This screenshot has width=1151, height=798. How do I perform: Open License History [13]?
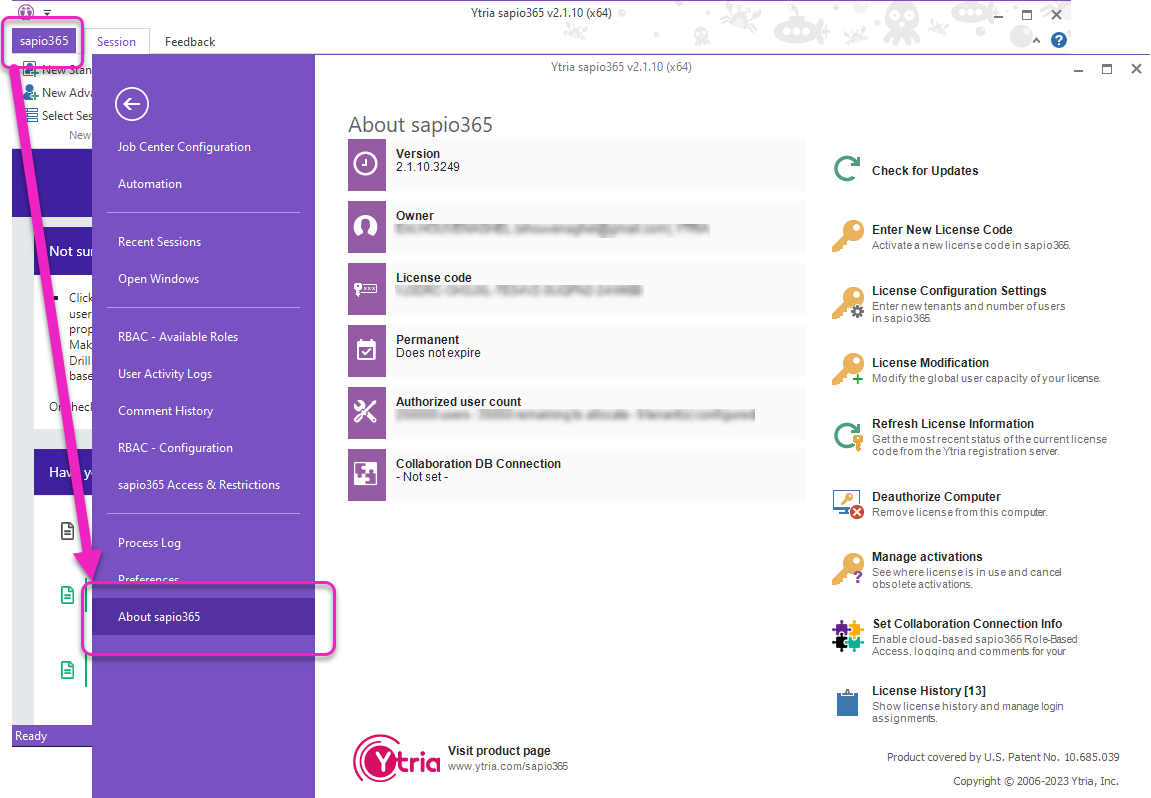pos(929,691)
